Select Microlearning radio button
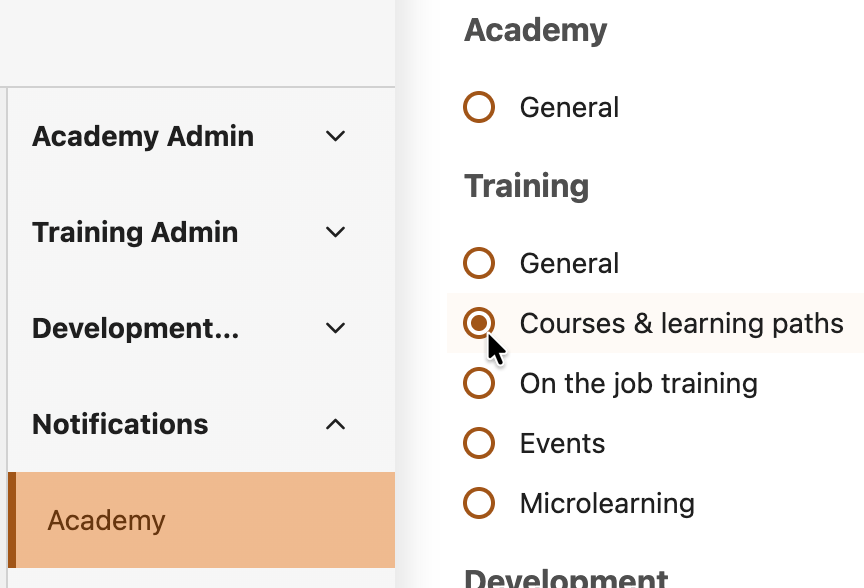Image resolution: width=864 pixels, height=588 pixels. tap(480, 503)
